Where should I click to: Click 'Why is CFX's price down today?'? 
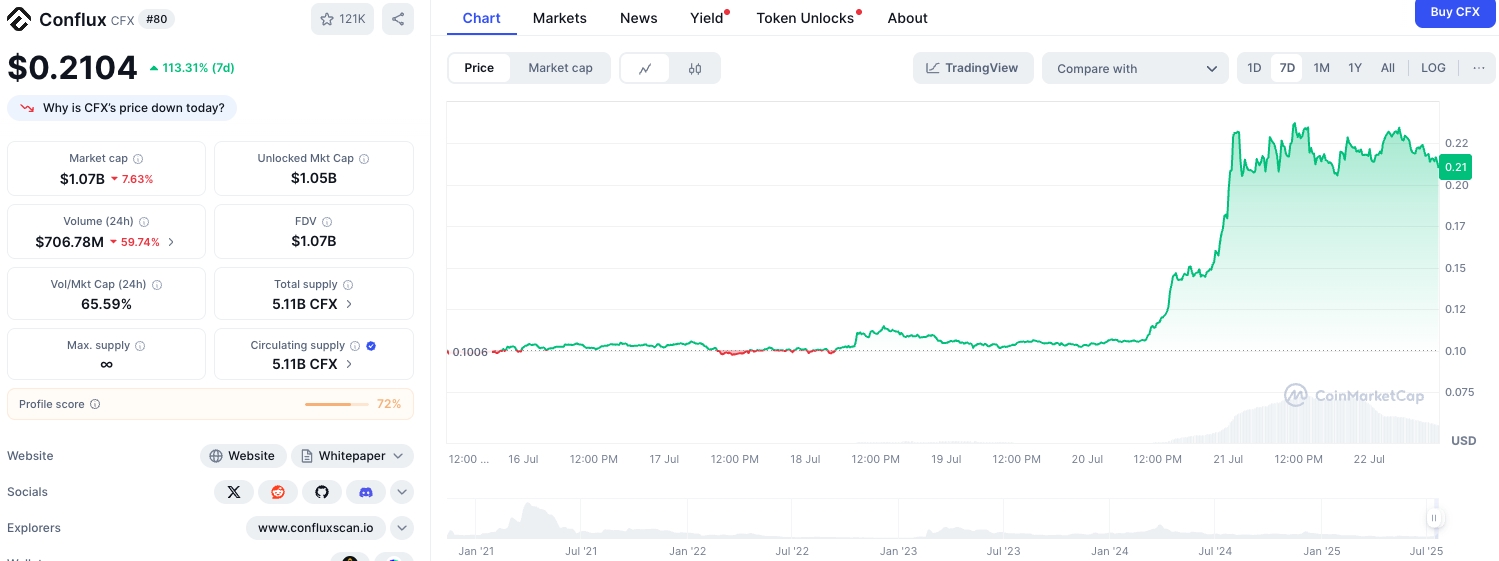[x=122, y=108]
